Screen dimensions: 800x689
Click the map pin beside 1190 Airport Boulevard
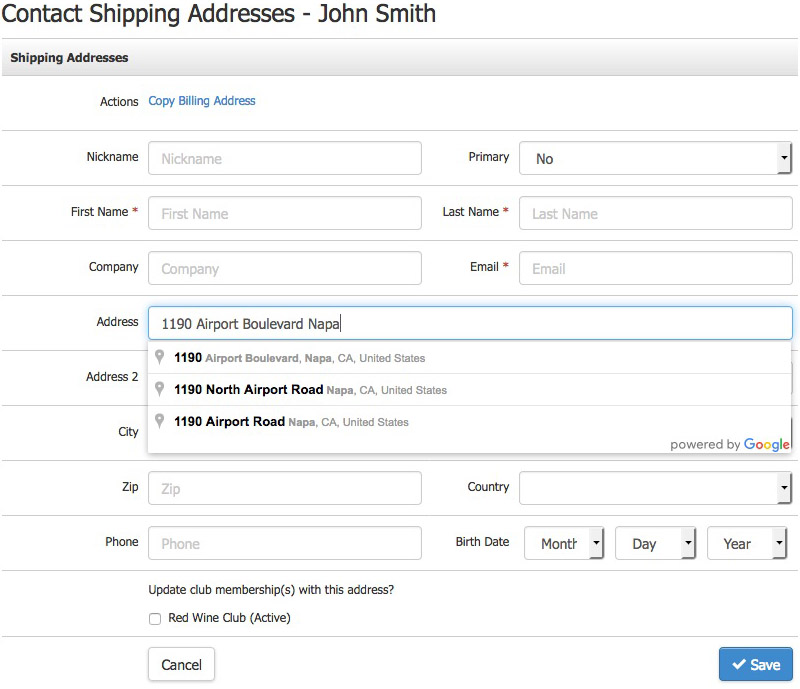(159, 357)
